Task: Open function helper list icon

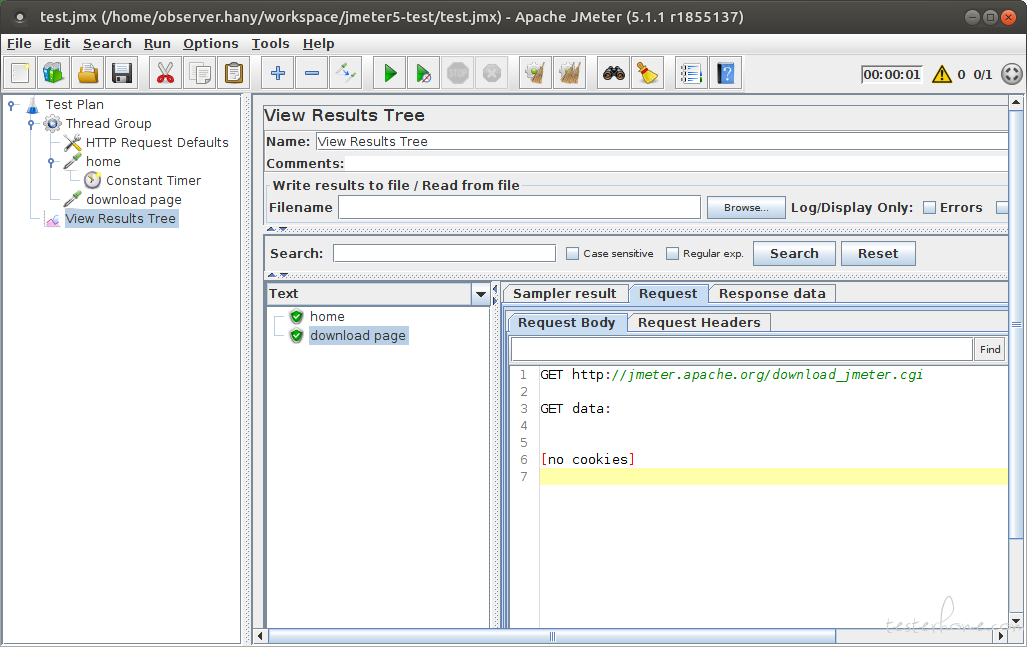Action: click(691, 73)
